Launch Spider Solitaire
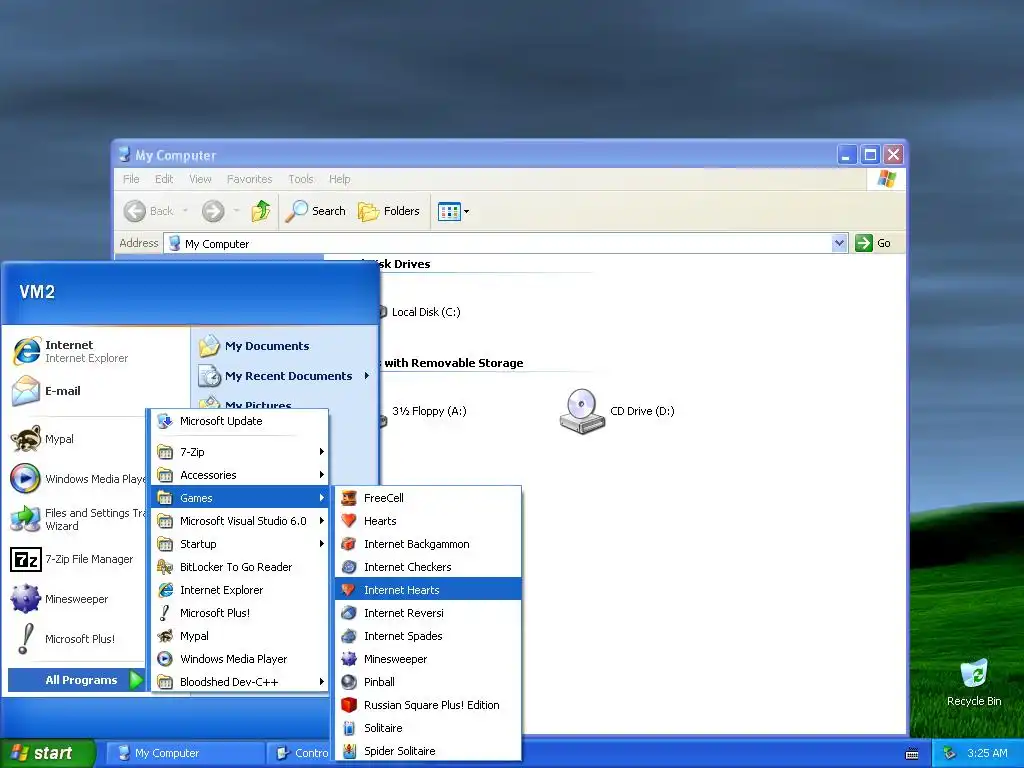The width and height of the screenshot is (1024, 768). (x=428, y=751)
